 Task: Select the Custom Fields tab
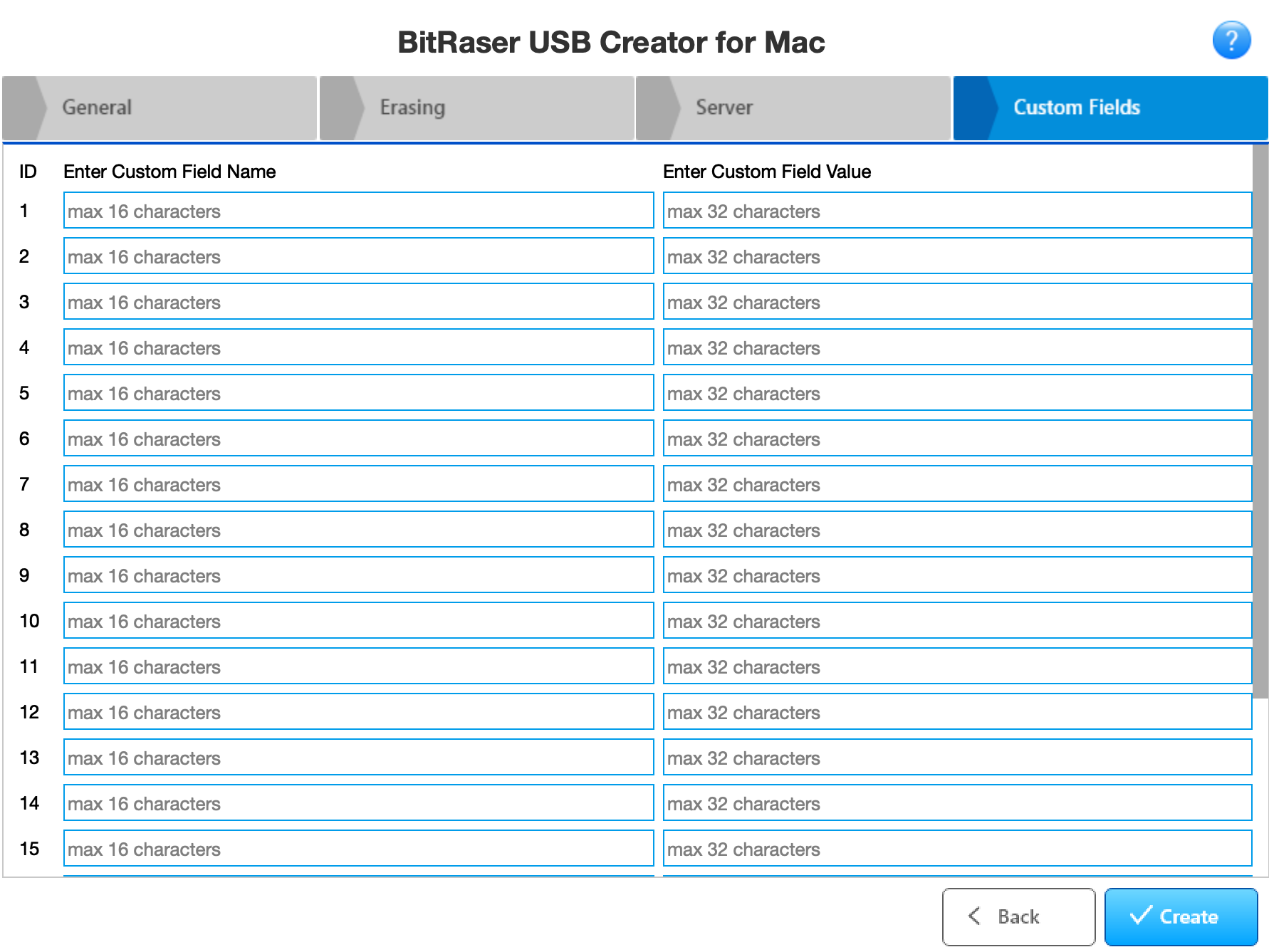tap(1110, 108)
